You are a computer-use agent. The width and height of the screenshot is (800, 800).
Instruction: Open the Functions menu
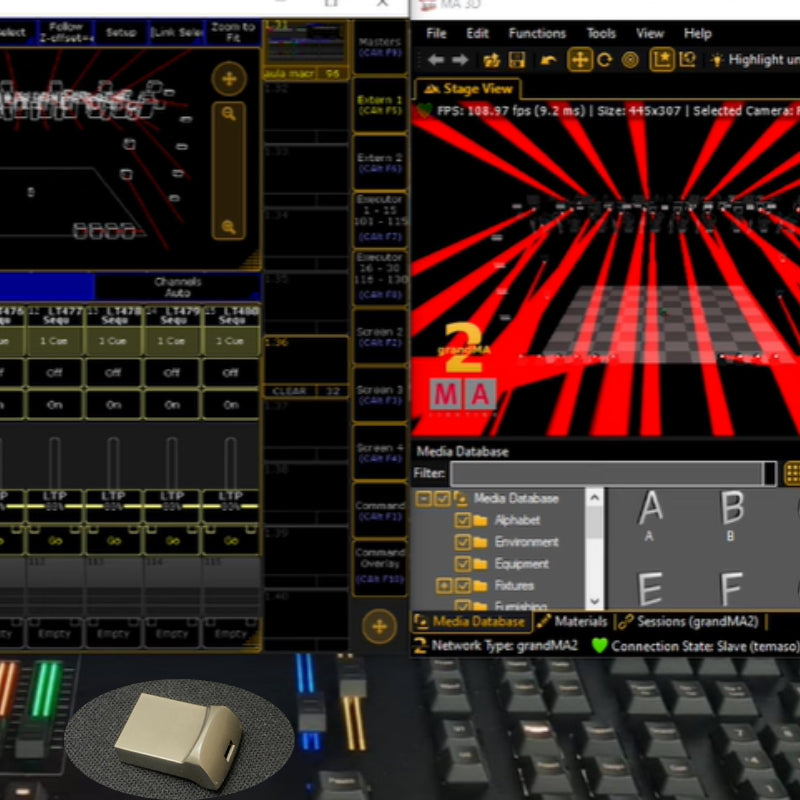point(537,33)
